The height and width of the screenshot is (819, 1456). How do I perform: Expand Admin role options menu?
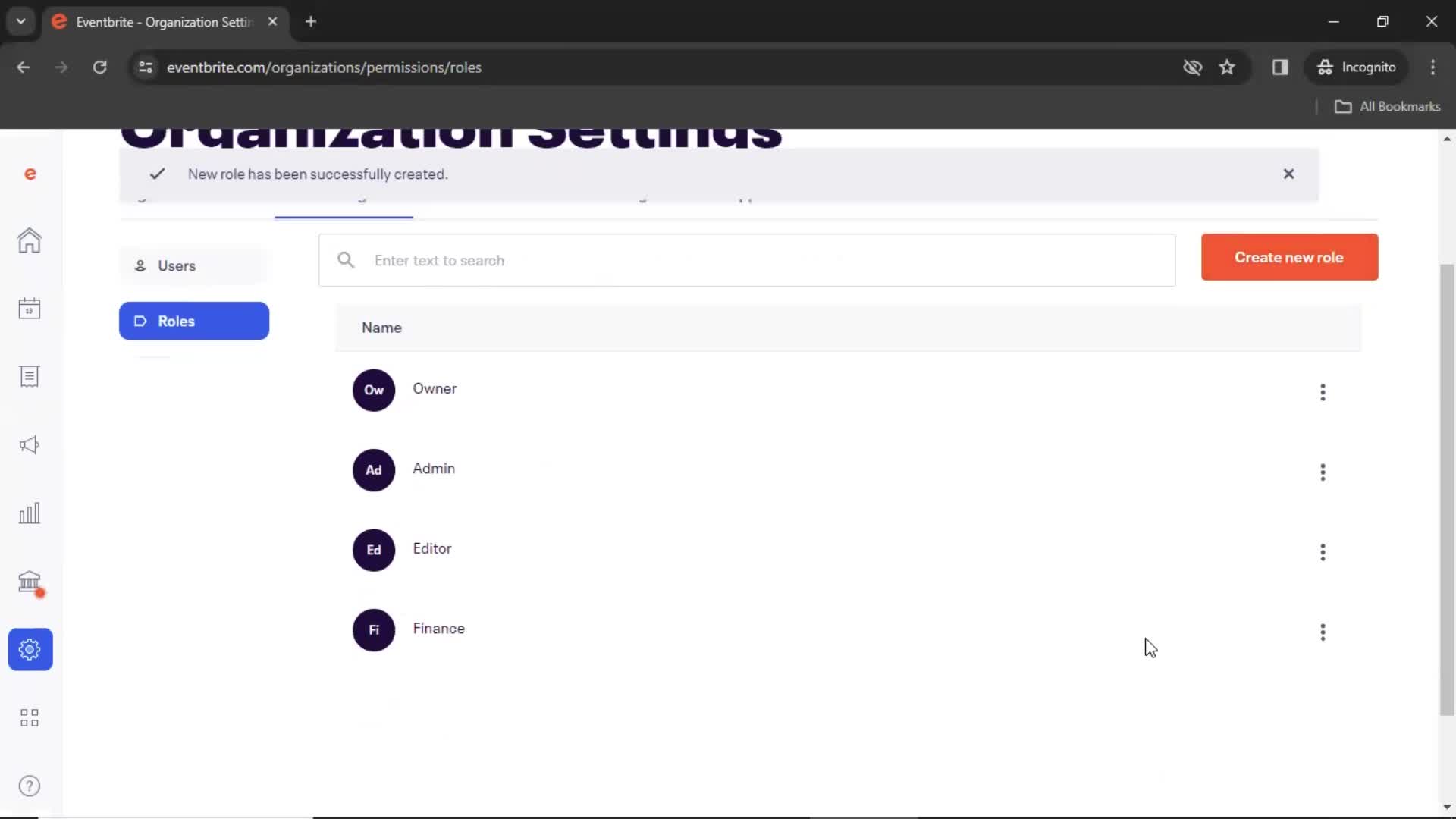(x=1322, y=471)
